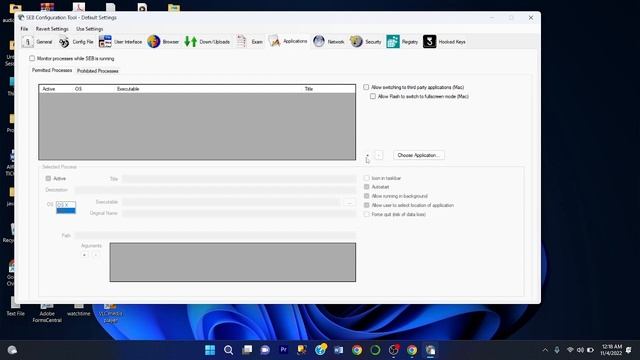Open the Network settings tab

click(x=329, y=42)
